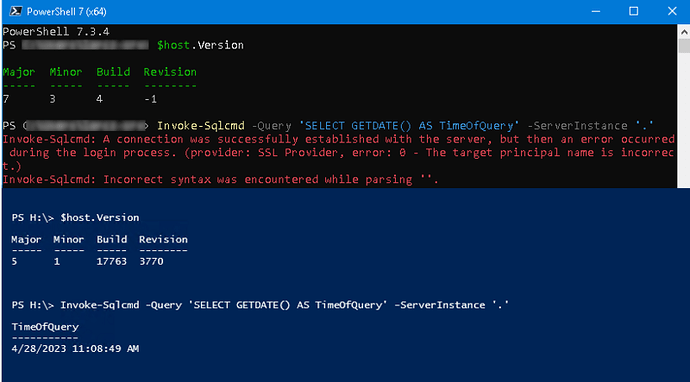
Task: Click the PowerShell 7 (x64) title text
Action: 66,12
